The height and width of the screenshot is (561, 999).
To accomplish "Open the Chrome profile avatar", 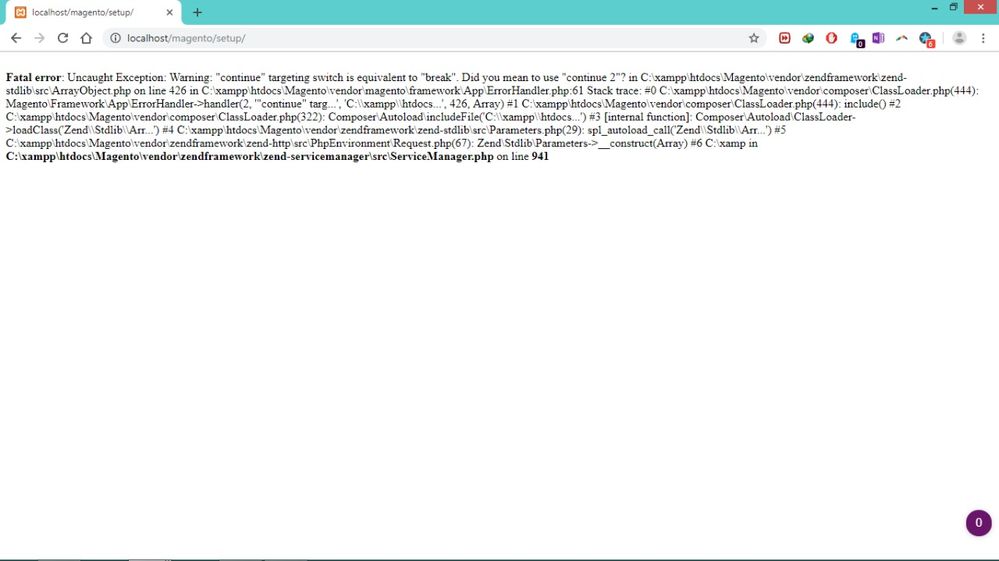I will pos(959,38).
